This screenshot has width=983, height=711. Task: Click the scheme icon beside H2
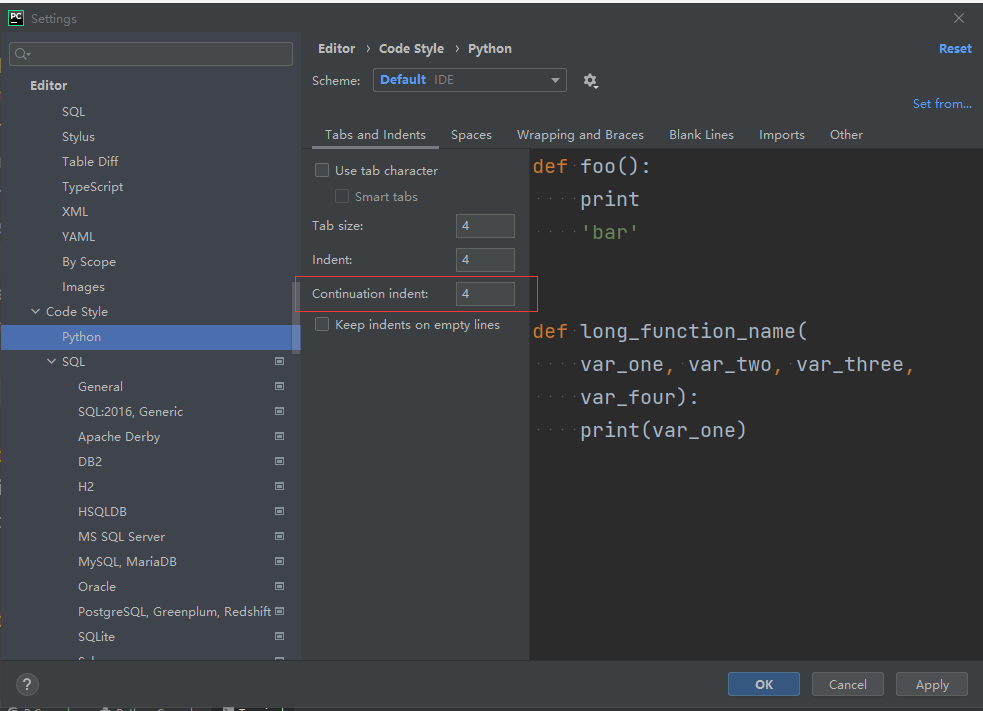280,487
